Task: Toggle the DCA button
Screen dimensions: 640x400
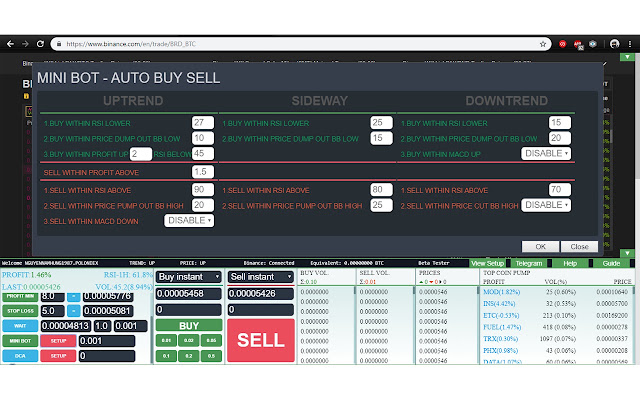Action: [x=20, y=356]
